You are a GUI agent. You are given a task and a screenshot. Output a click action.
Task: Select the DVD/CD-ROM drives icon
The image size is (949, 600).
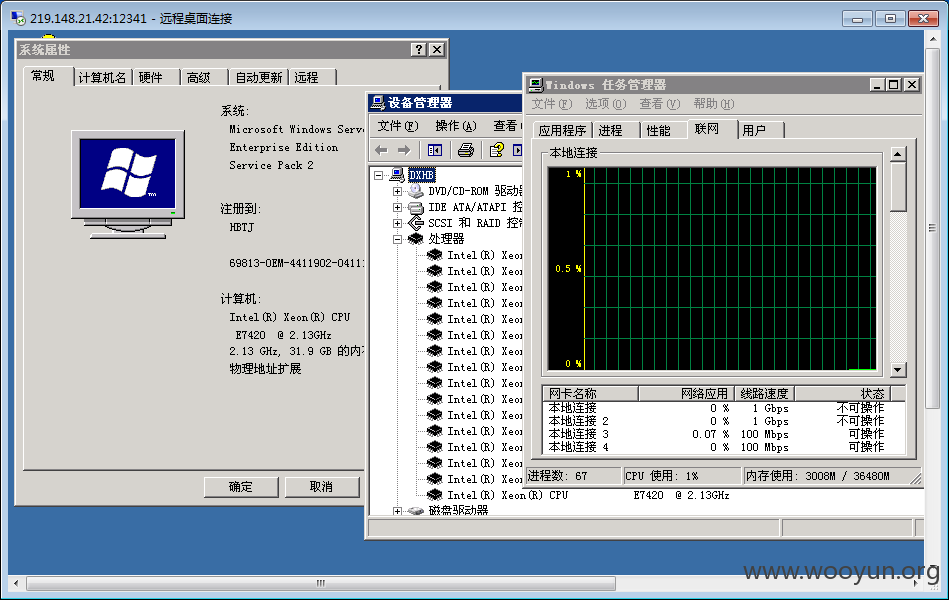(x=416, y=191)
